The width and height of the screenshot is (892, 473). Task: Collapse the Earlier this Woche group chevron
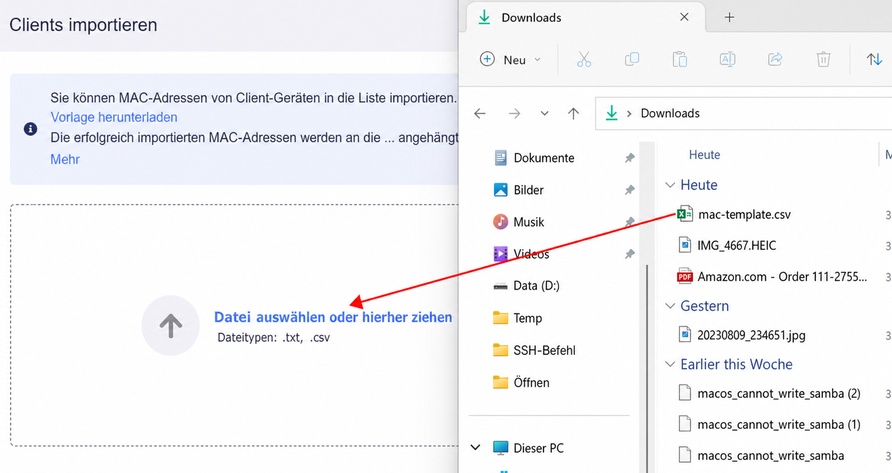pos(670,364)
